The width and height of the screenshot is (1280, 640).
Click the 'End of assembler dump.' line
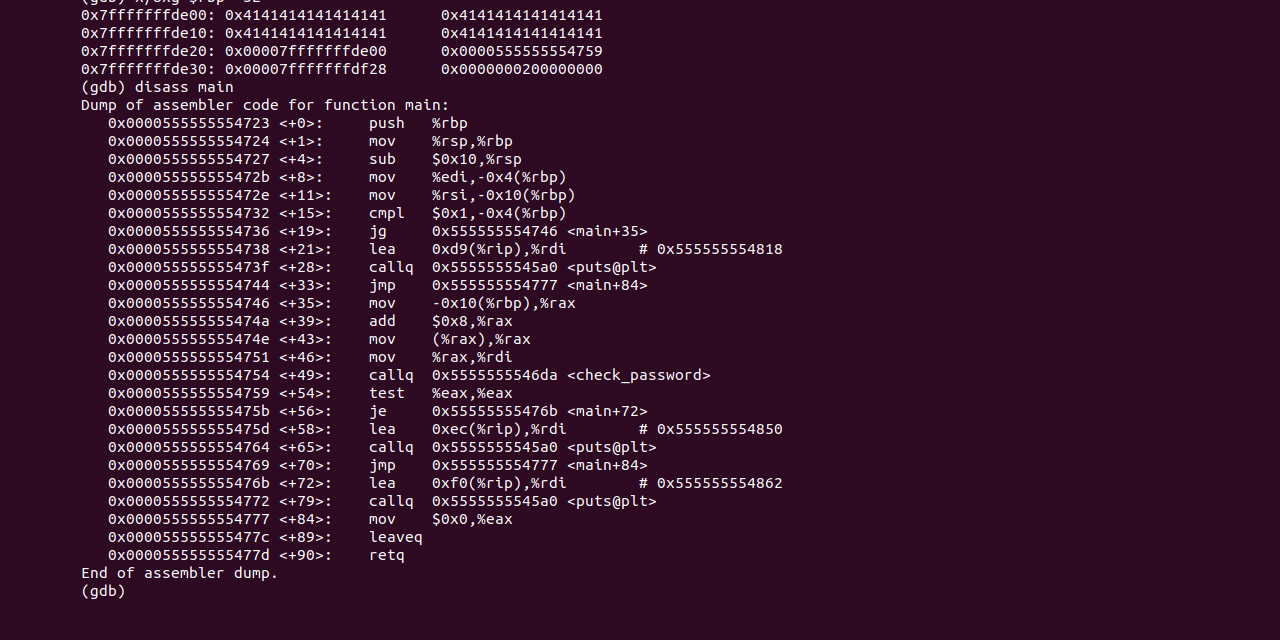[180, 573]
